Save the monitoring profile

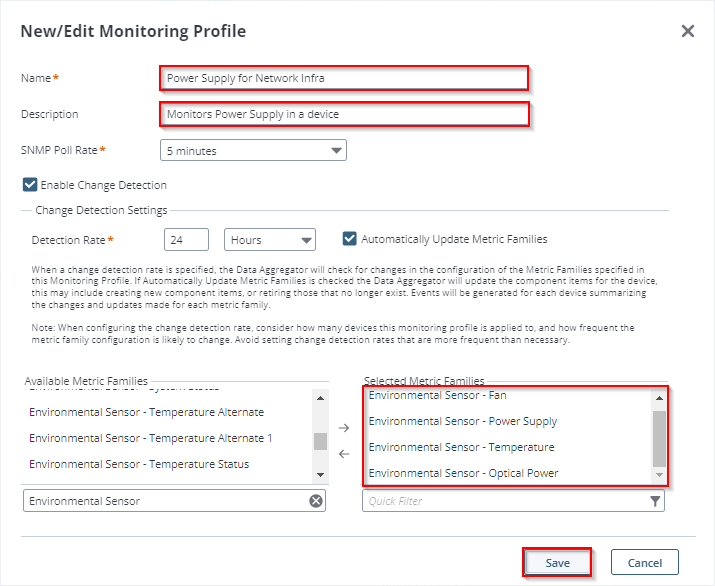(x=557, y=562)
